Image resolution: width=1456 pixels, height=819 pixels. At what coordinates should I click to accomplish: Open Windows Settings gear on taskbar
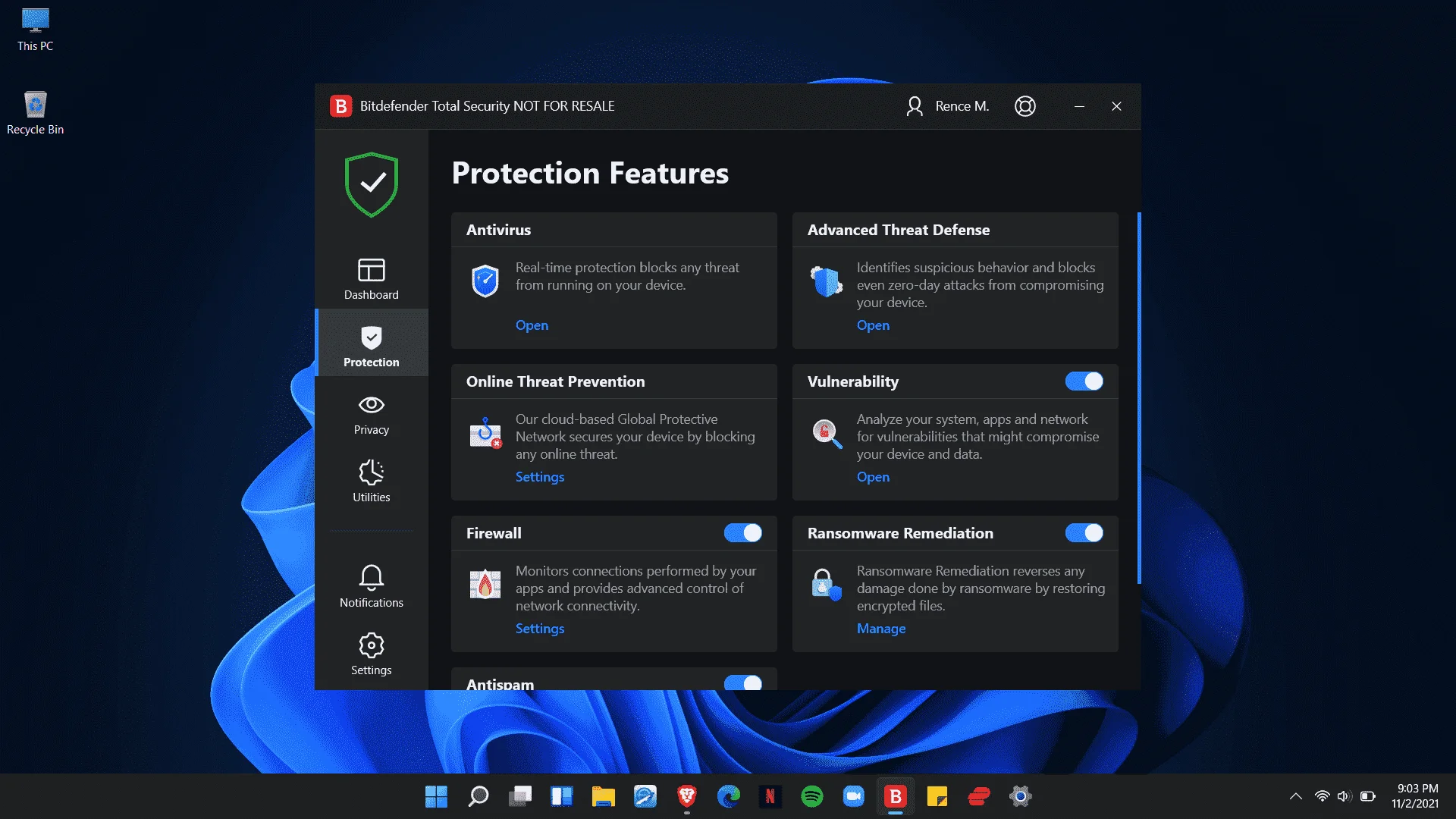[x=1020, y=796]
